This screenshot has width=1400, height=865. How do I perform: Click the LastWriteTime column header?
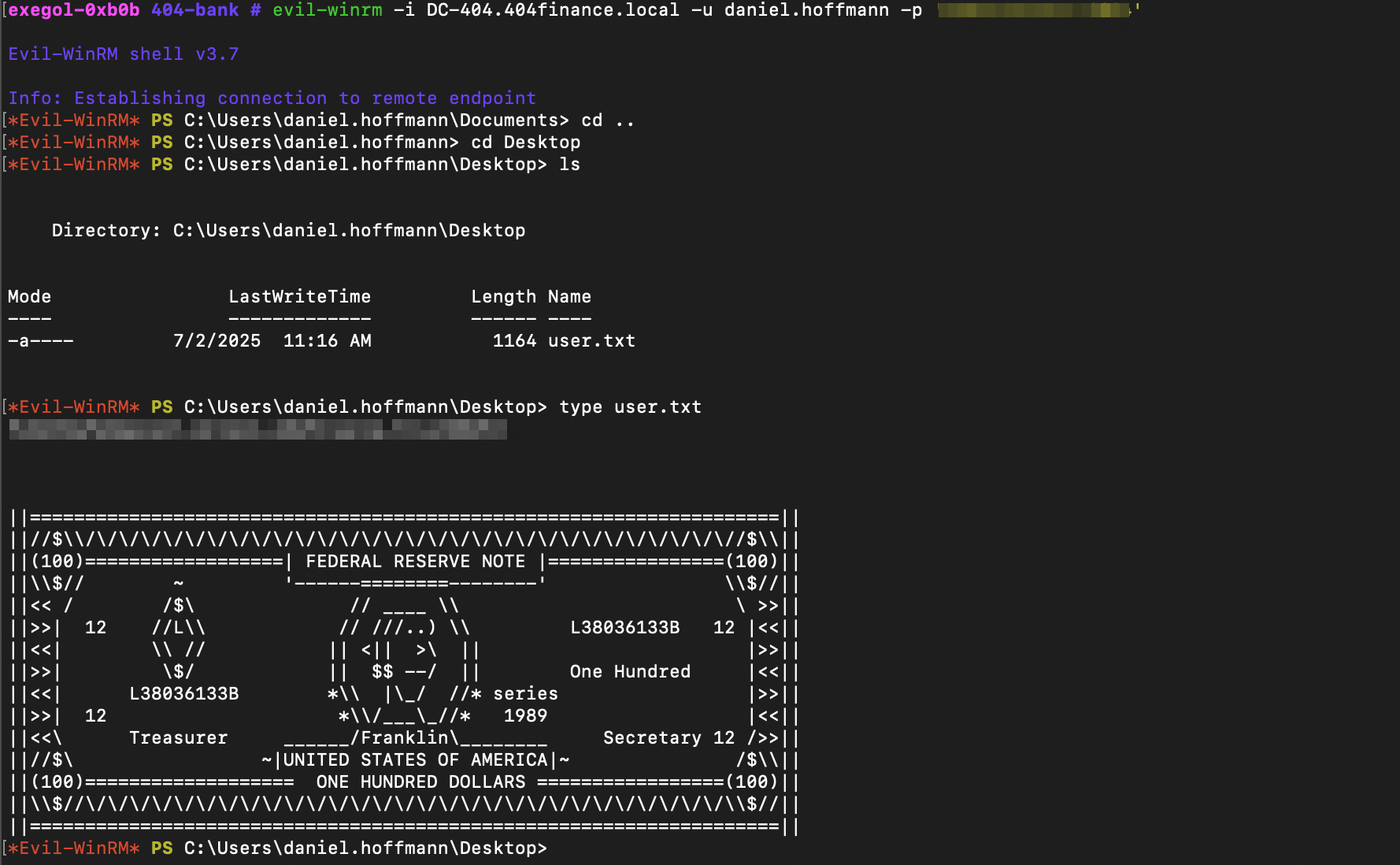point(299,297)
